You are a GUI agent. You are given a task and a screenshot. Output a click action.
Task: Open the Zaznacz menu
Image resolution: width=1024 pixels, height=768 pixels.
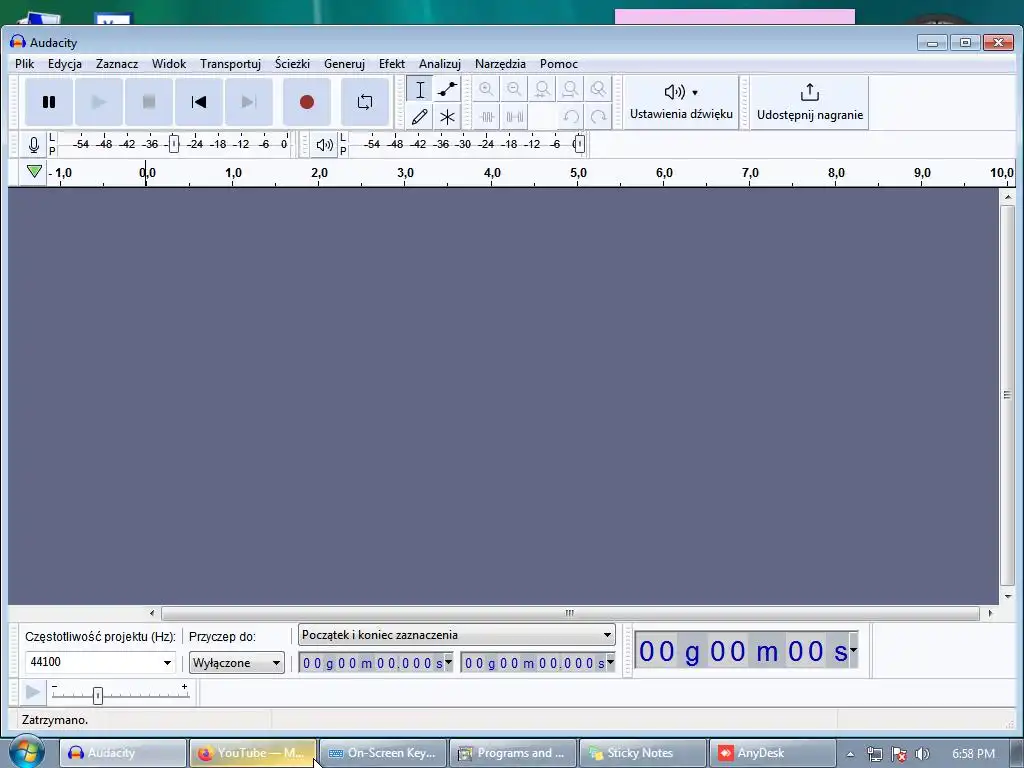click(117, 63)
